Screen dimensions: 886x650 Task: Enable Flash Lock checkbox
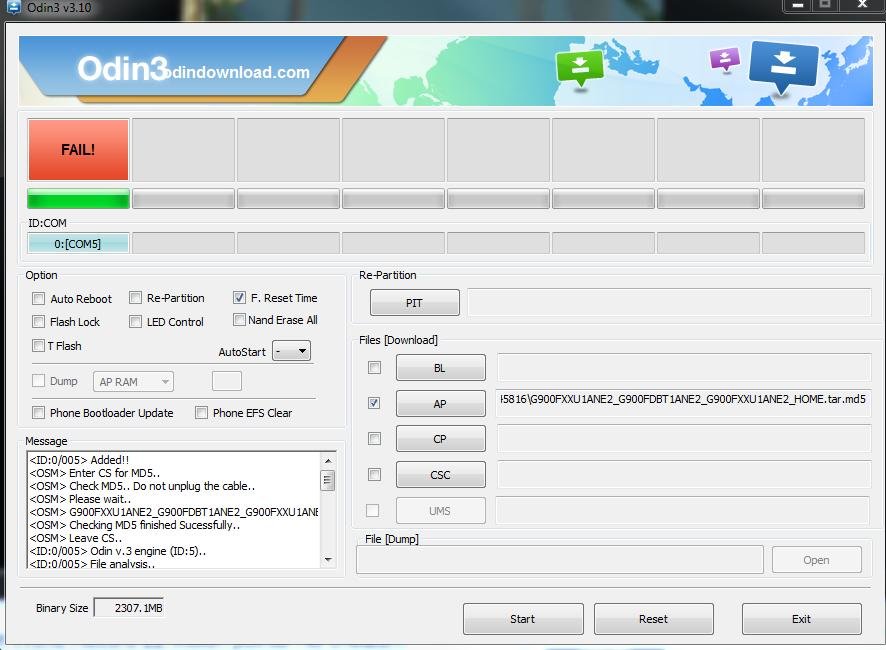(x=38, y=322)
